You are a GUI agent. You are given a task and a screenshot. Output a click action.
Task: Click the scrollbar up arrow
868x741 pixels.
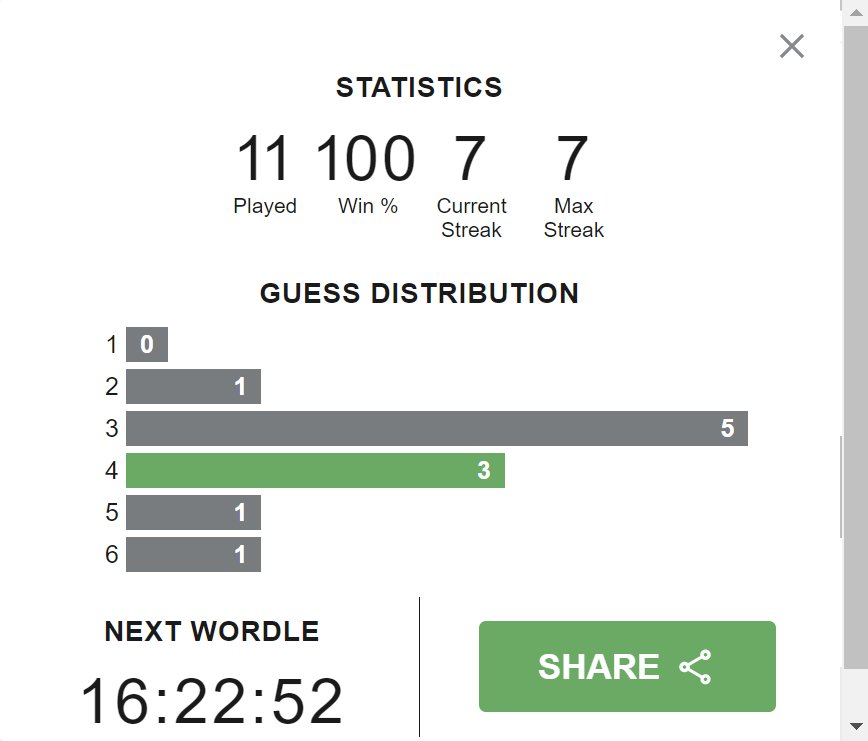856,13
